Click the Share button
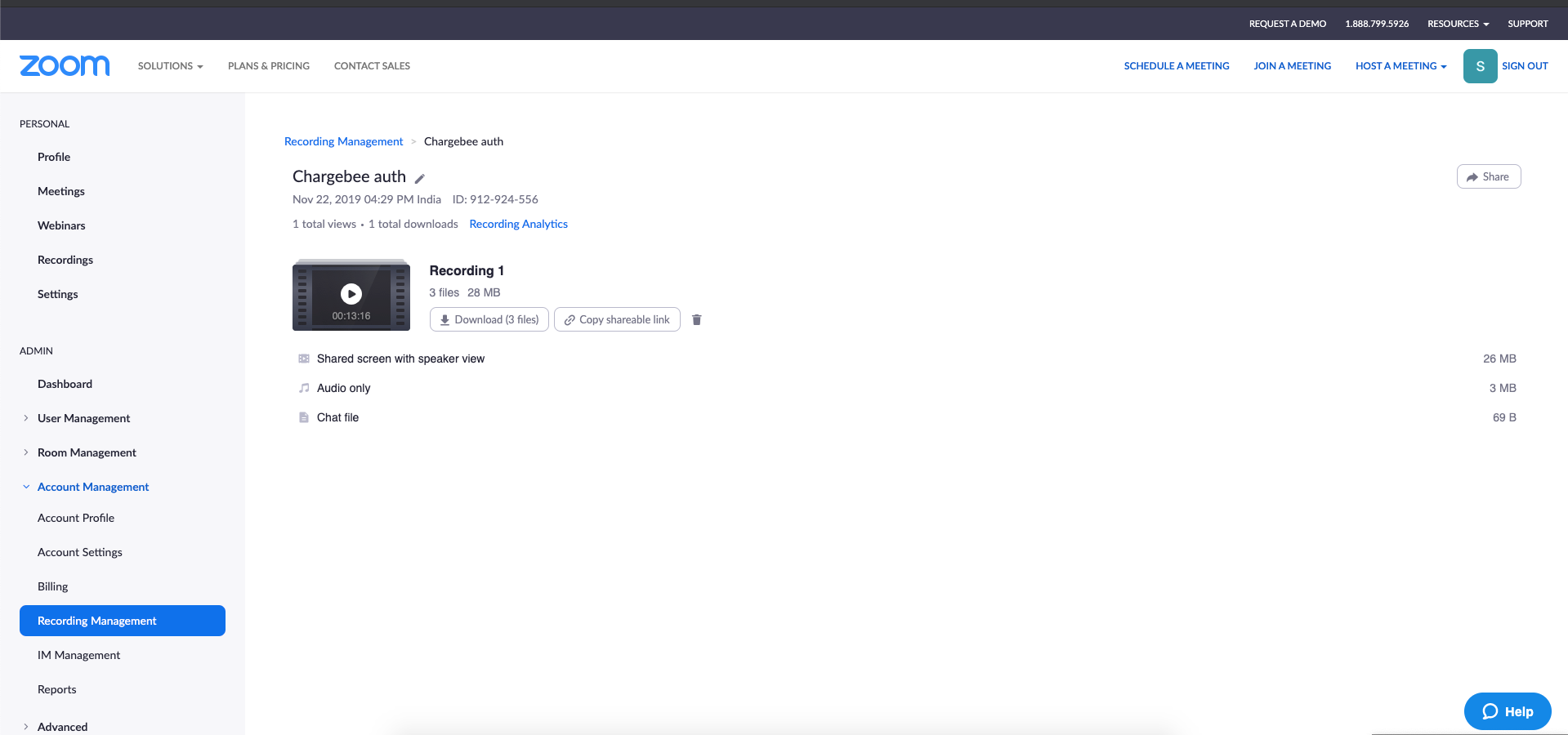This screenshot has width=1568, height=735. [x=1489, y=176]
